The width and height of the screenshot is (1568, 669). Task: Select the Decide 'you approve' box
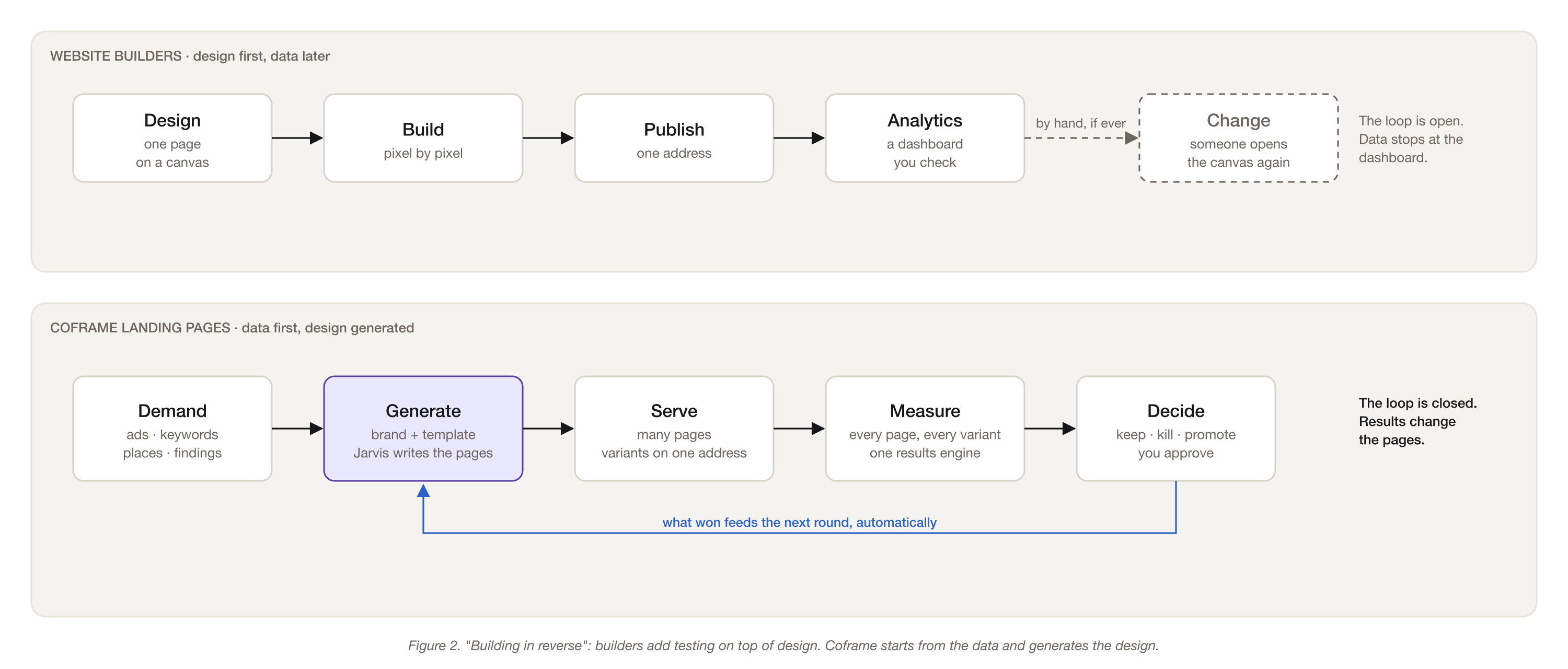(1175, 429)
